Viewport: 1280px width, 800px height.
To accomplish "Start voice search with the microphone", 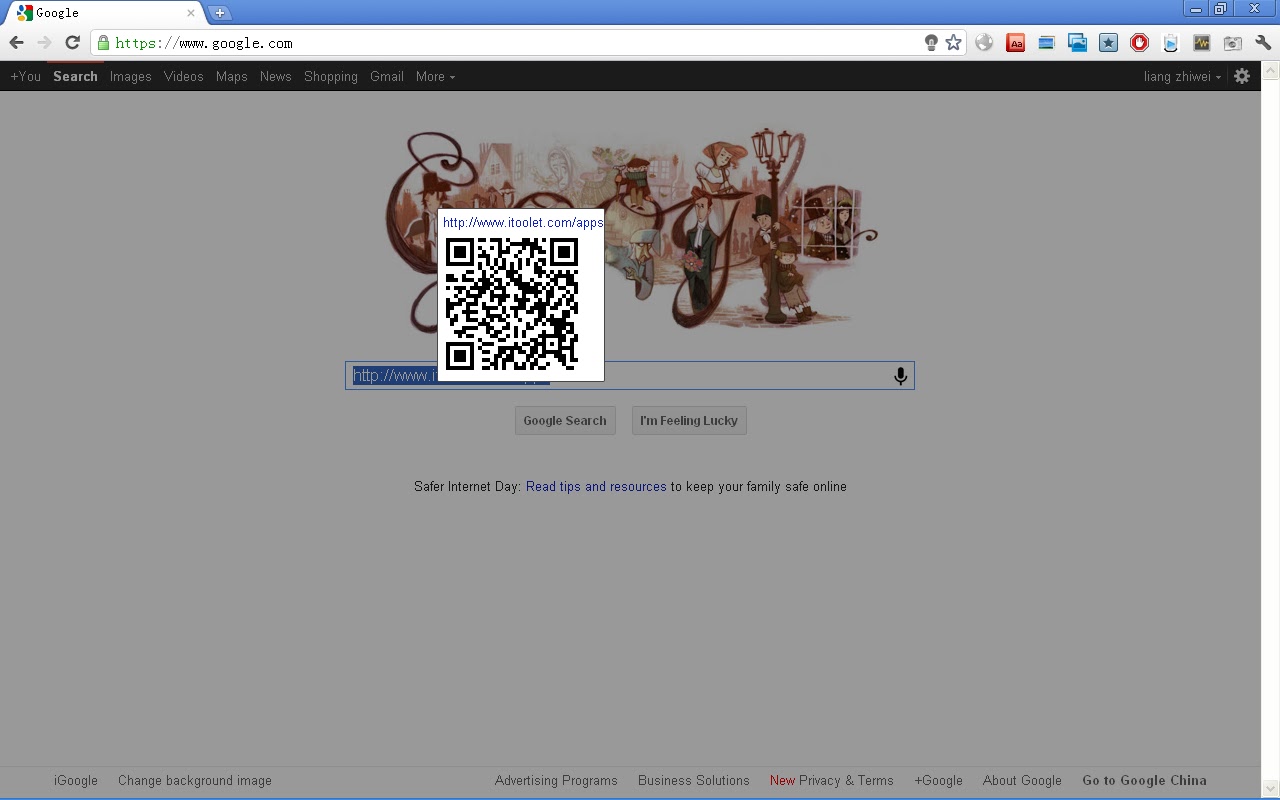I will 900,375.
